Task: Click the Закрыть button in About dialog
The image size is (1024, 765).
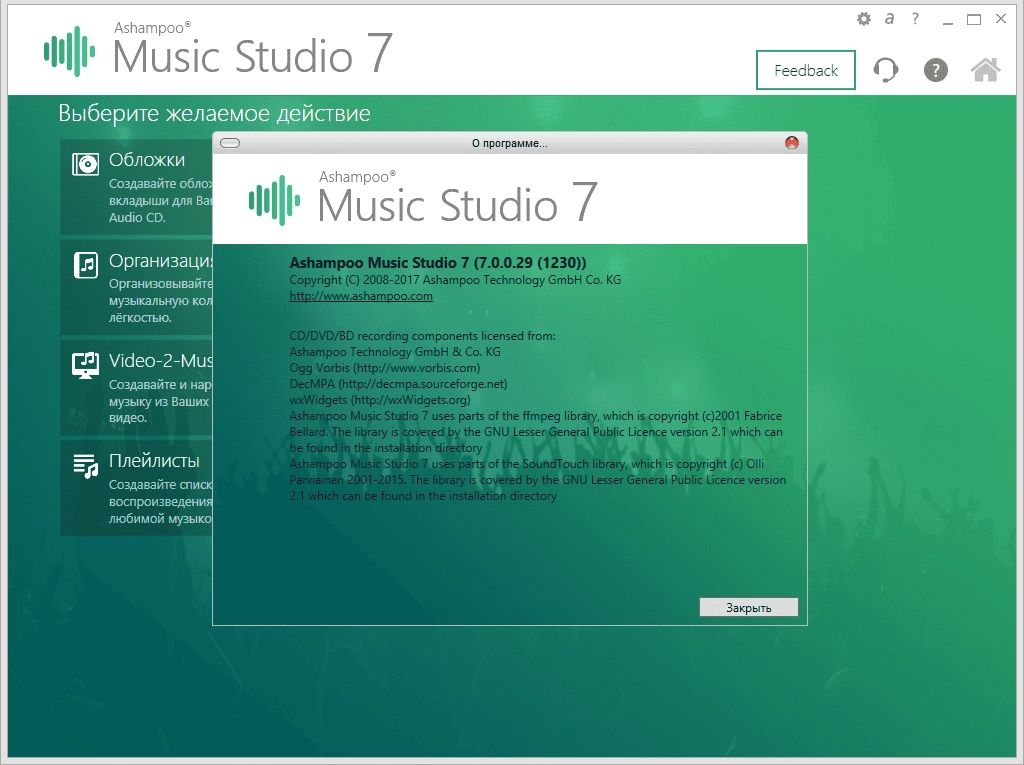Action: (748, 608)
